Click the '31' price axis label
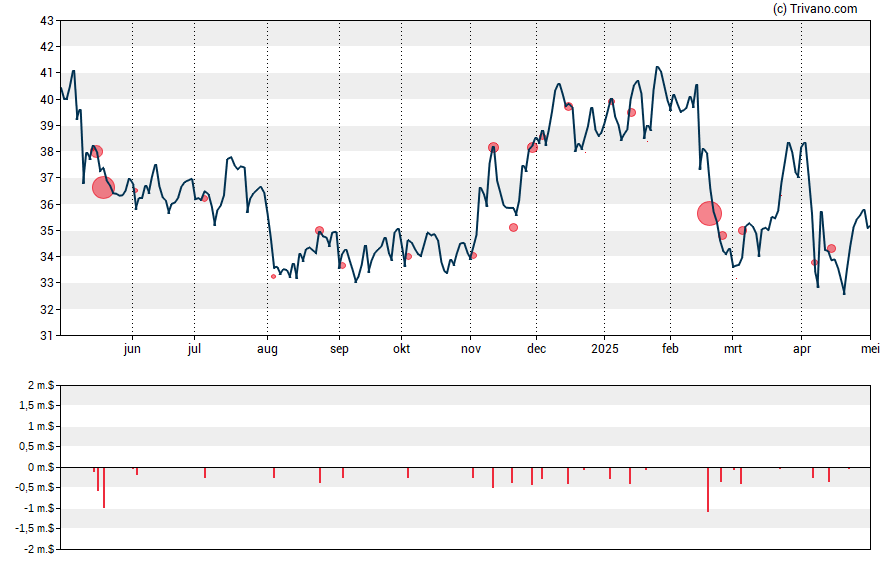The height and width of the screenshot is (565, 888). pos(47,336)
